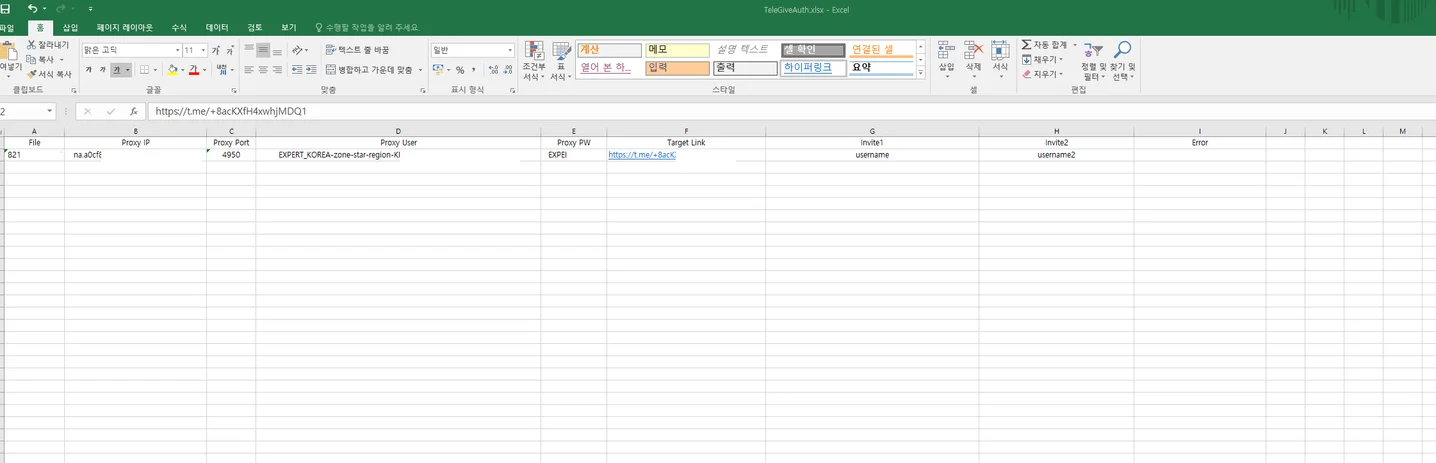
Task: Click the Undo arrow icon
Action: pyautogui.click(x=33, y=8)
